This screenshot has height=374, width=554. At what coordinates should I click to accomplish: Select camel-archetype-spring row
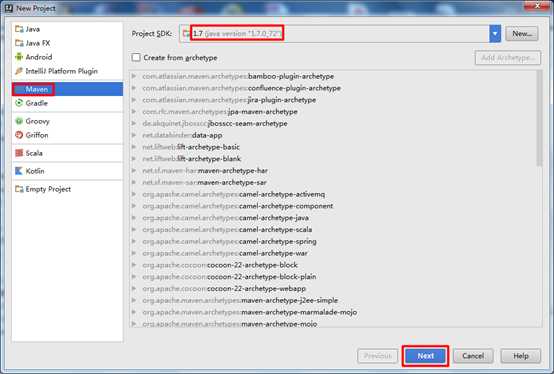point(333,241)
